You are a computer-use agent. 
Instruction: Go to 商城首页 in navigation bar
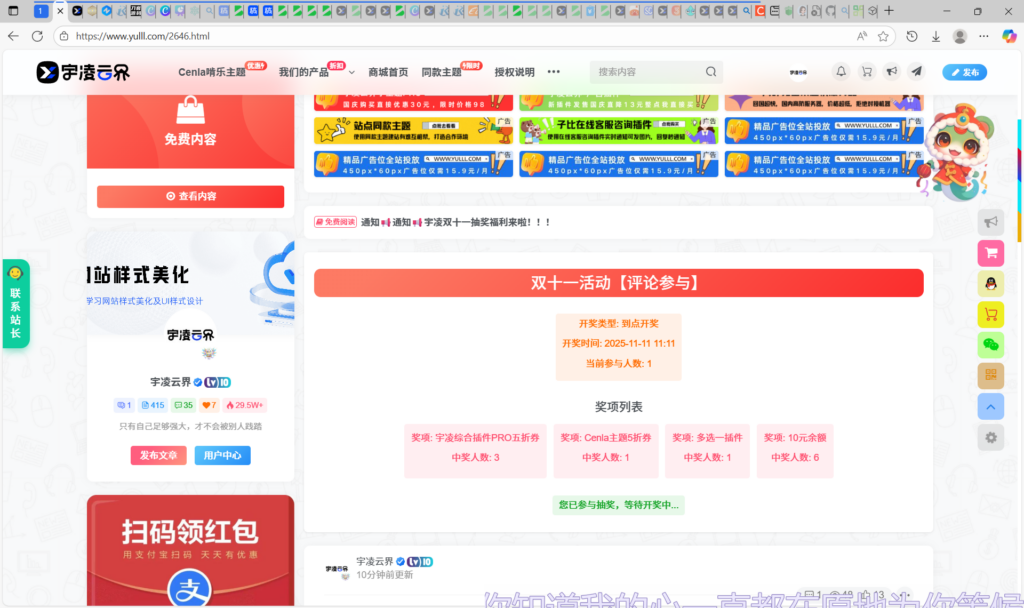388,72
